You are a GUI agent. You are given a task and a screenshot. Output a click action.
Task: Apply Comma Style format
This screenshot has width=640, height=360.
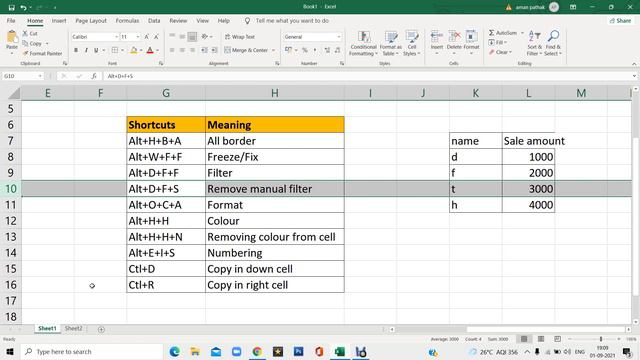(x=315, y=50)
